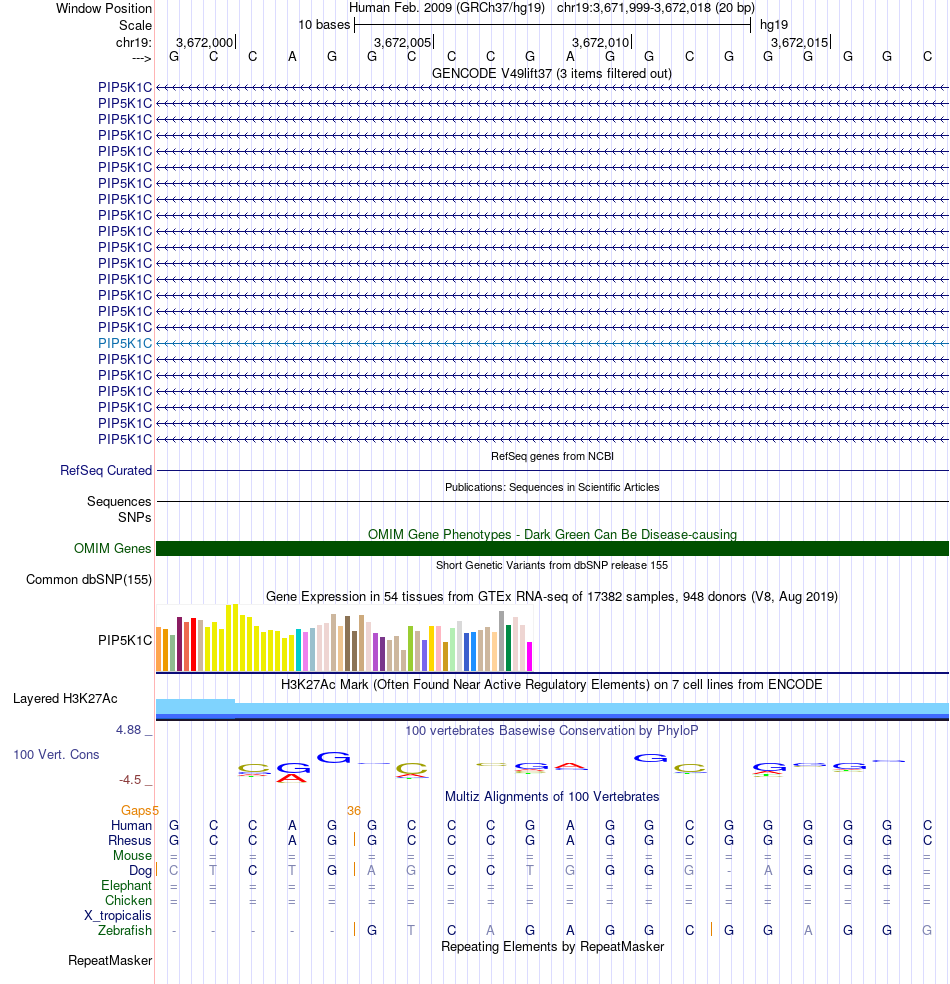Image resolution: width=950 pixels, height=984 pixels.
Task: Click '100 vertebrates Basewise Conservation by PhyloP' title
Action: (552, 730)
